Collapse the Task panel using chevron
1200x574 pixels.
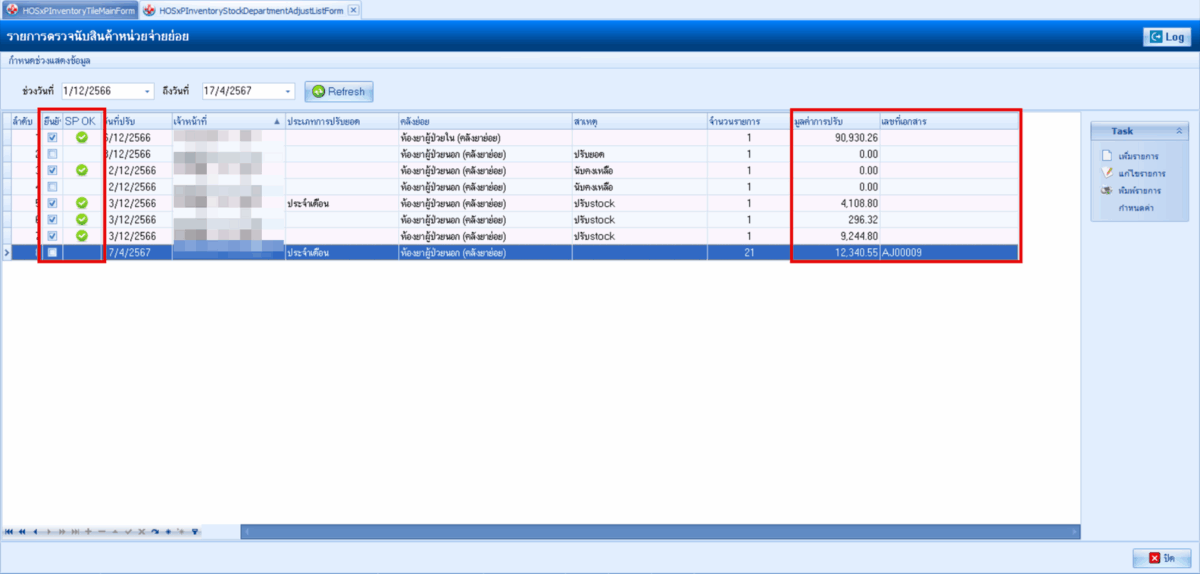(x=1178, y=131)
